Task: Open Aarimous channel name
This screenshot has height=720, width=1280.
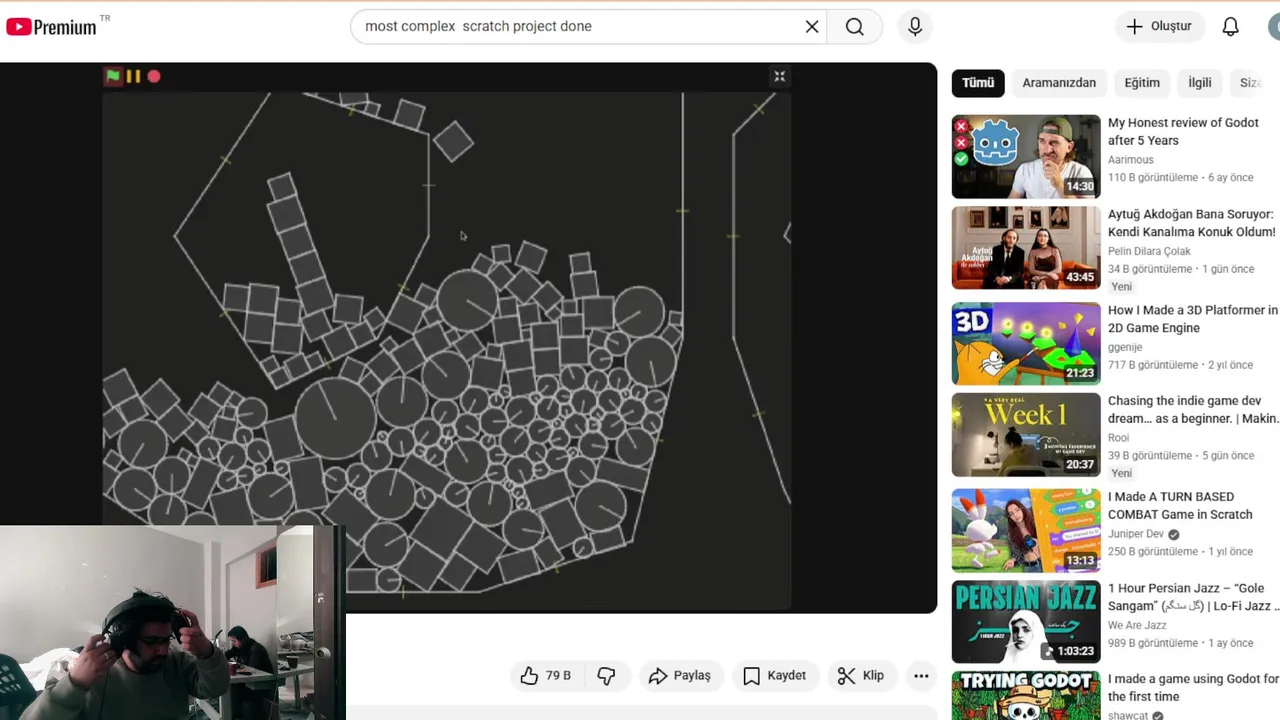Action: pyautogui.click(x=1131, y=160)
